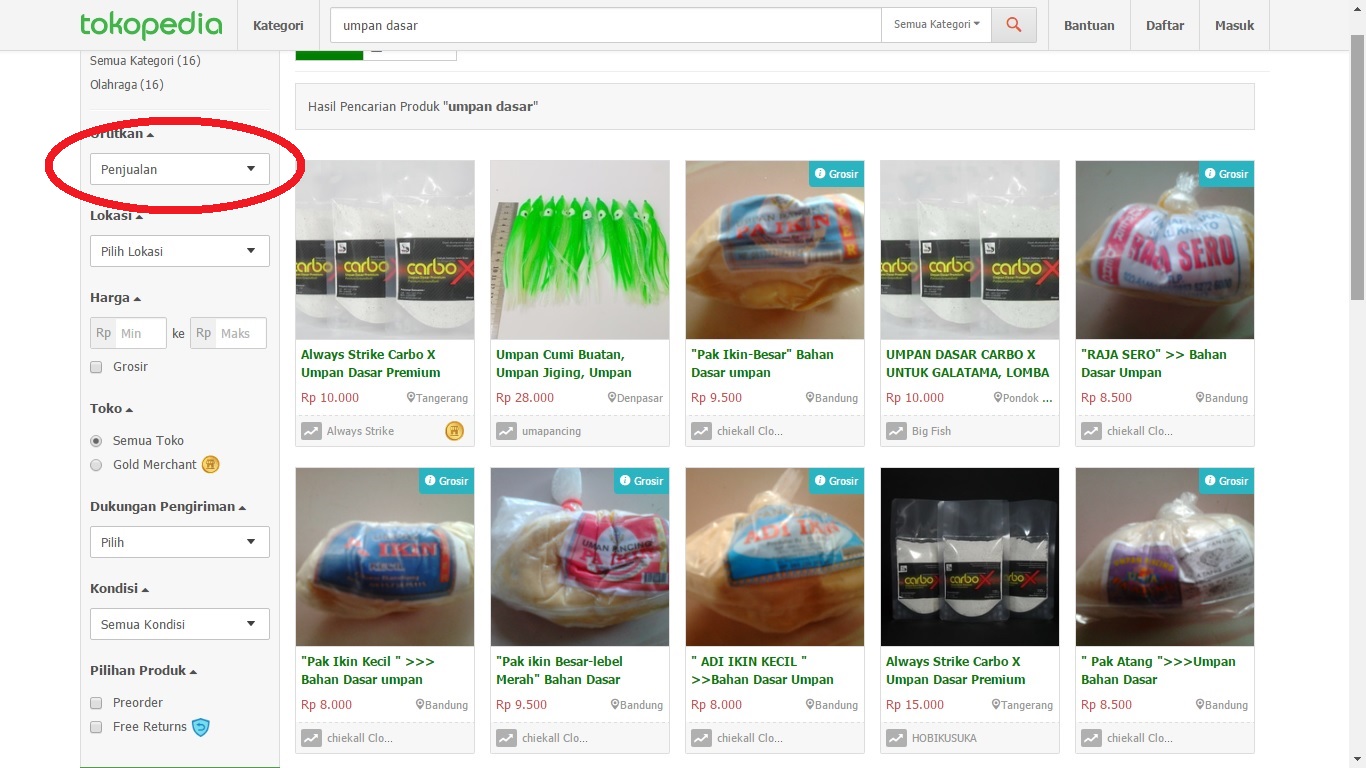Open the Pilih Lokasi dropdown
The image size is (1366, 768).
(x=180, y=251)
